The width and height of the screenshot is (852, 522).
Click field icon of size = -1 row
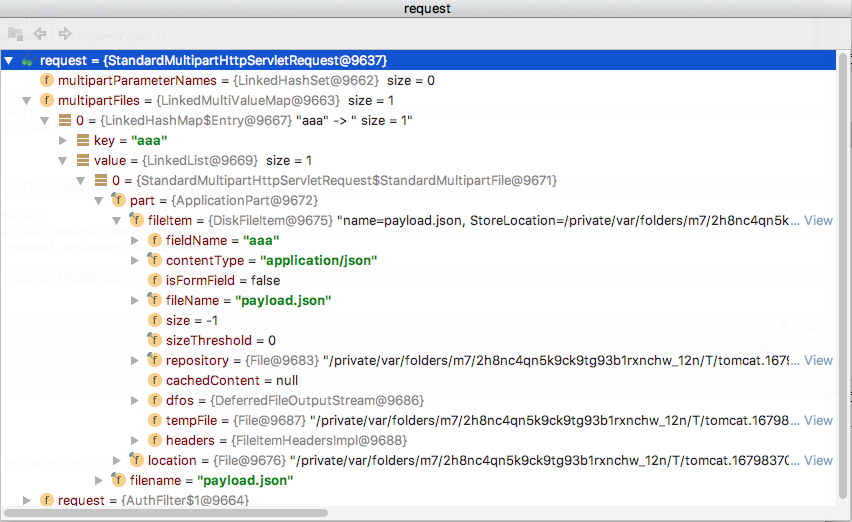155,320
